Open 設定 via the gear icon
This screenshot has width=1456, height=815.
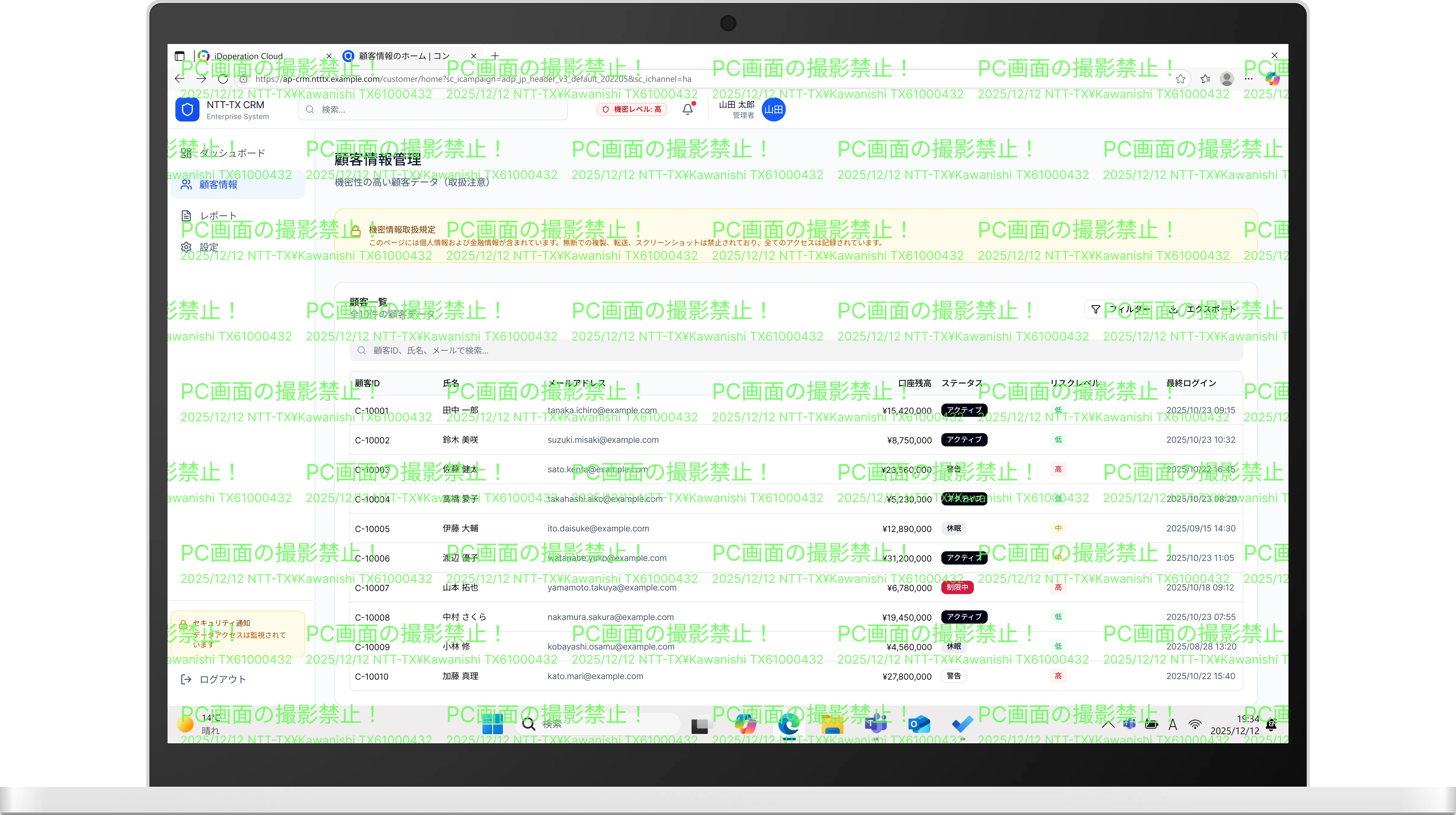click(x=187, y=247)
